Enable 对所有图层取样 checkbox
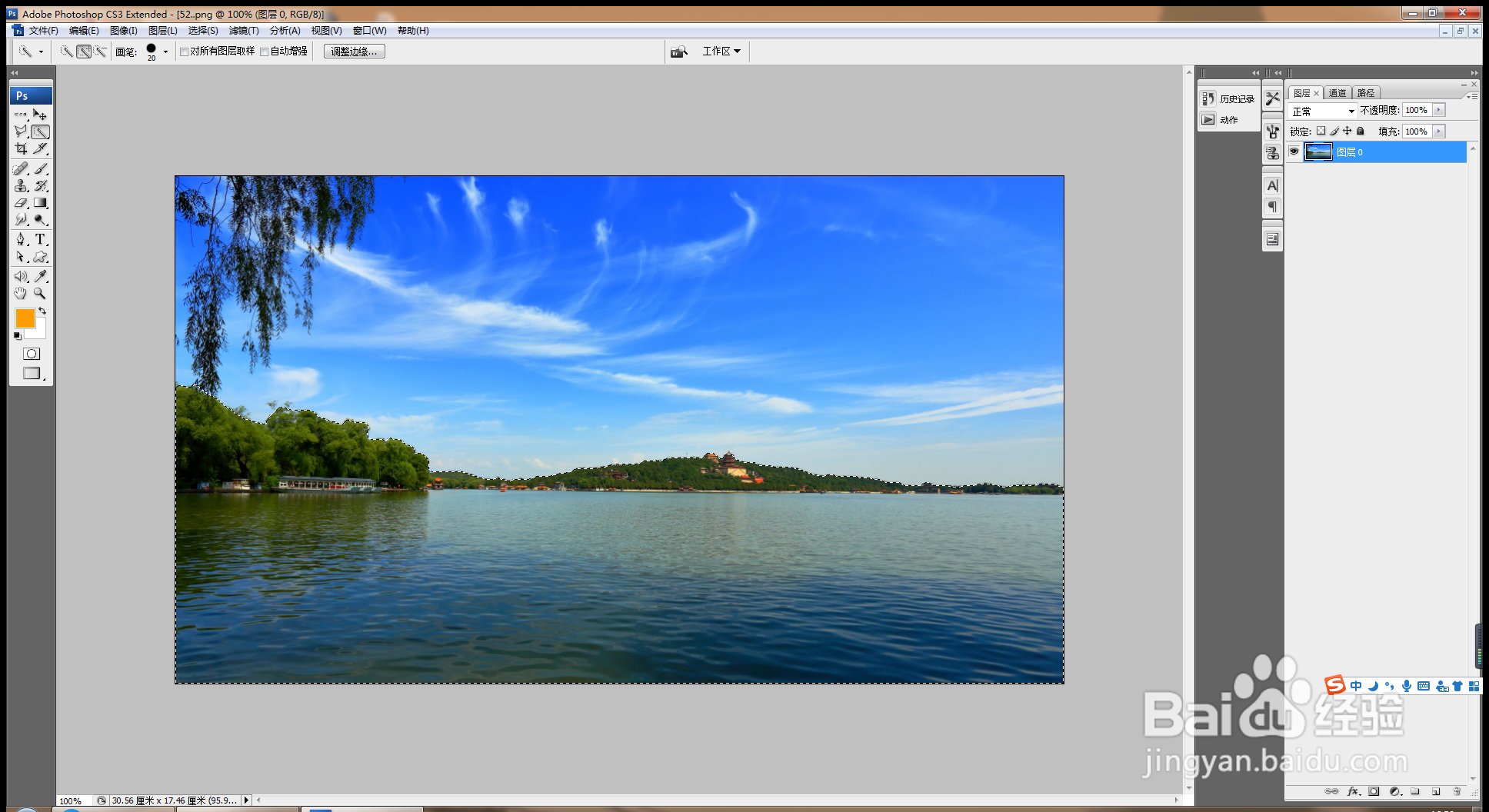Image resolution: width=1489 pixels, height=812 pixels. point(185,52)
